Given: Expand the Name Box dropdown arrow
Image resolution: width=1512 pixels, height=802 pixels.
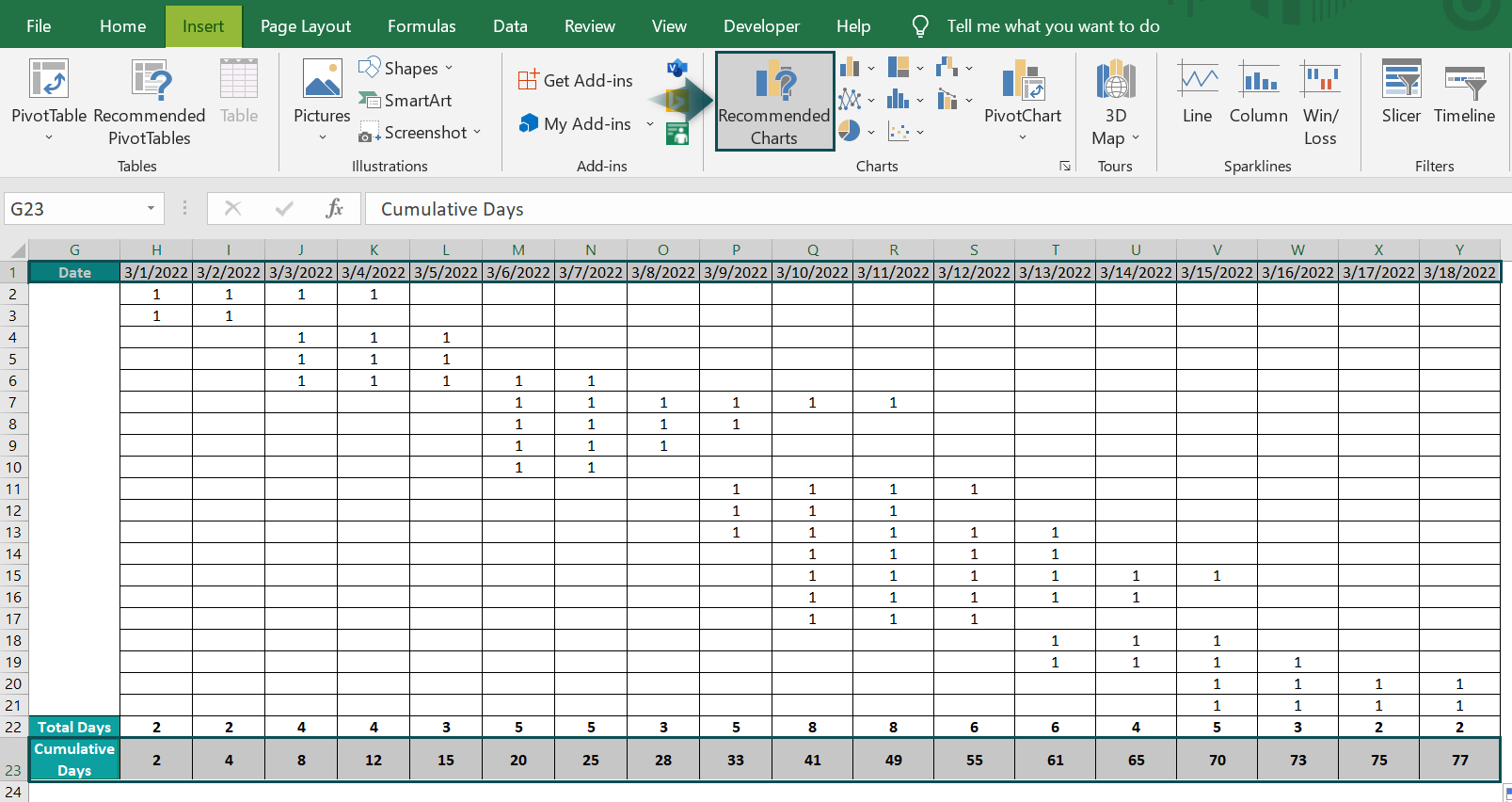Looking at the screenshot, I should pos(151,208).
